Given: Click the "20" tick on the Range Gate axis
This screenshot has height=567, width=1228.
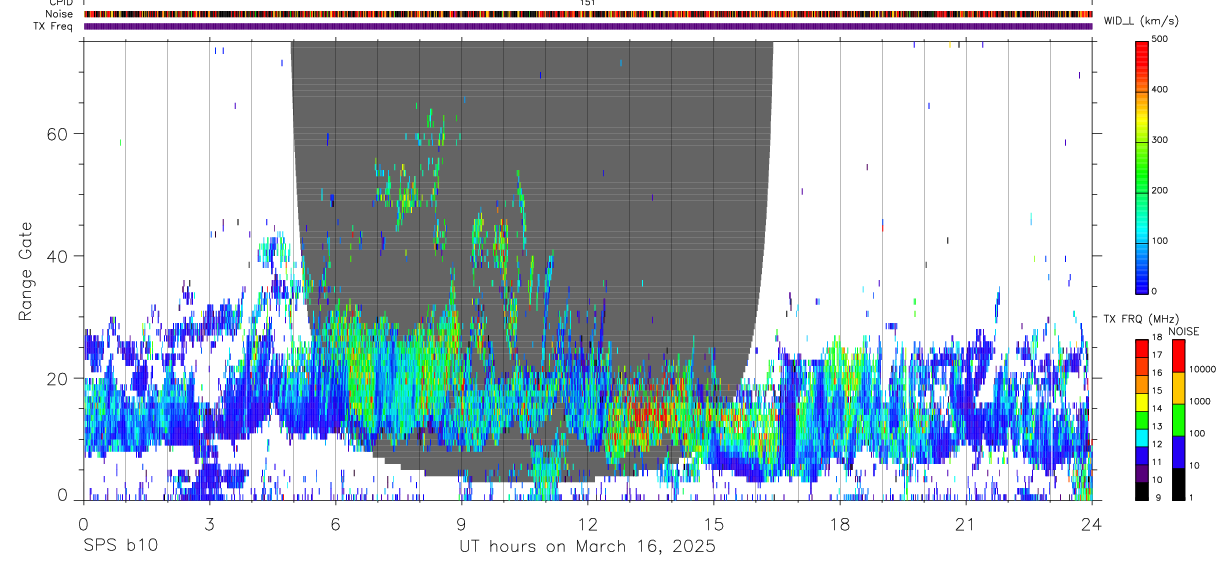Looking at the screenshot, I should pos(59,378).
